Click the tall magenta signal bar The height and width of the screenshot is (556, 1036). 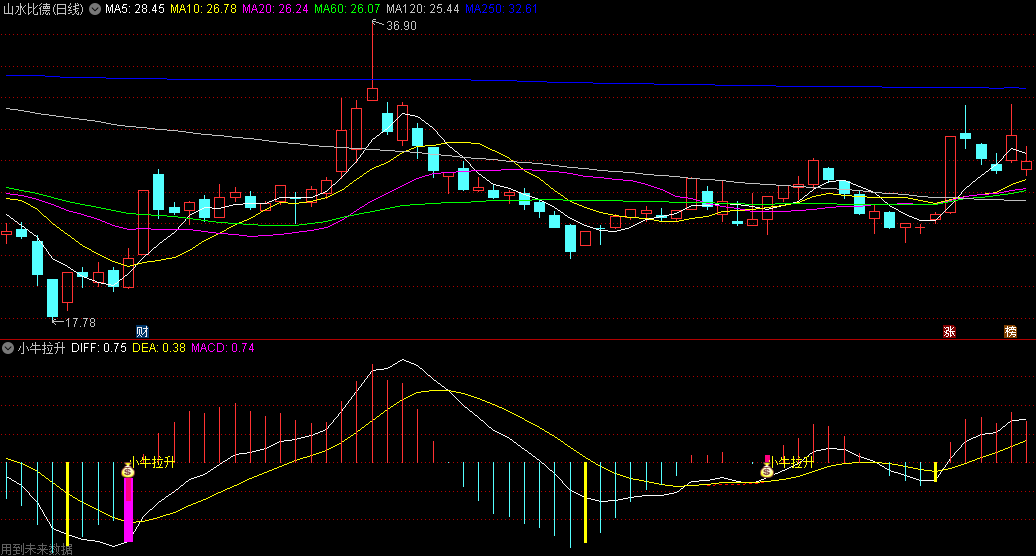tap(128, 509)
